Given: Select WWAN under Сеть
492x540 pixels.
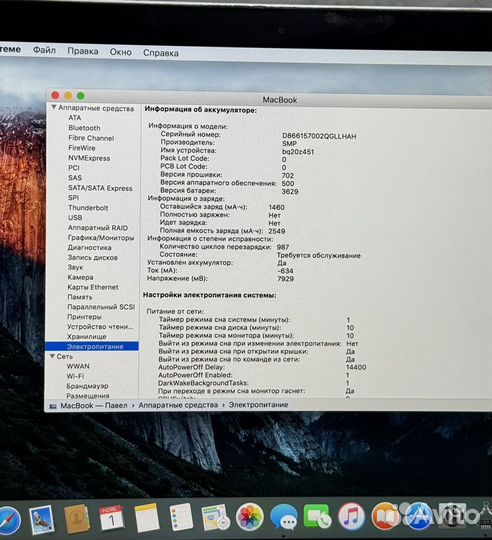Looking at the screenshot, I should (x=78, y=366).
